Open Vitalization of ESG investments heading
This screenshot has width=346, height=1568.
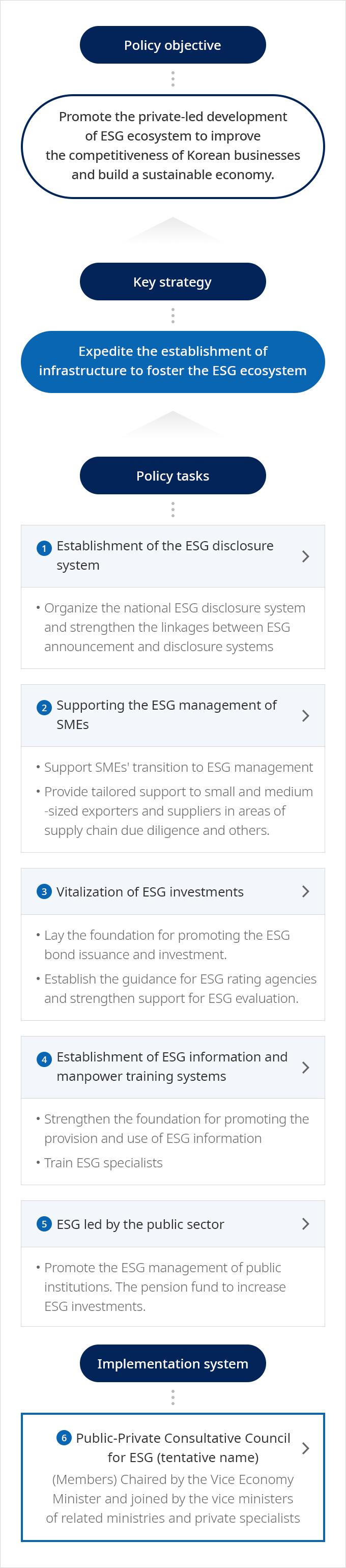coord(150,892)
